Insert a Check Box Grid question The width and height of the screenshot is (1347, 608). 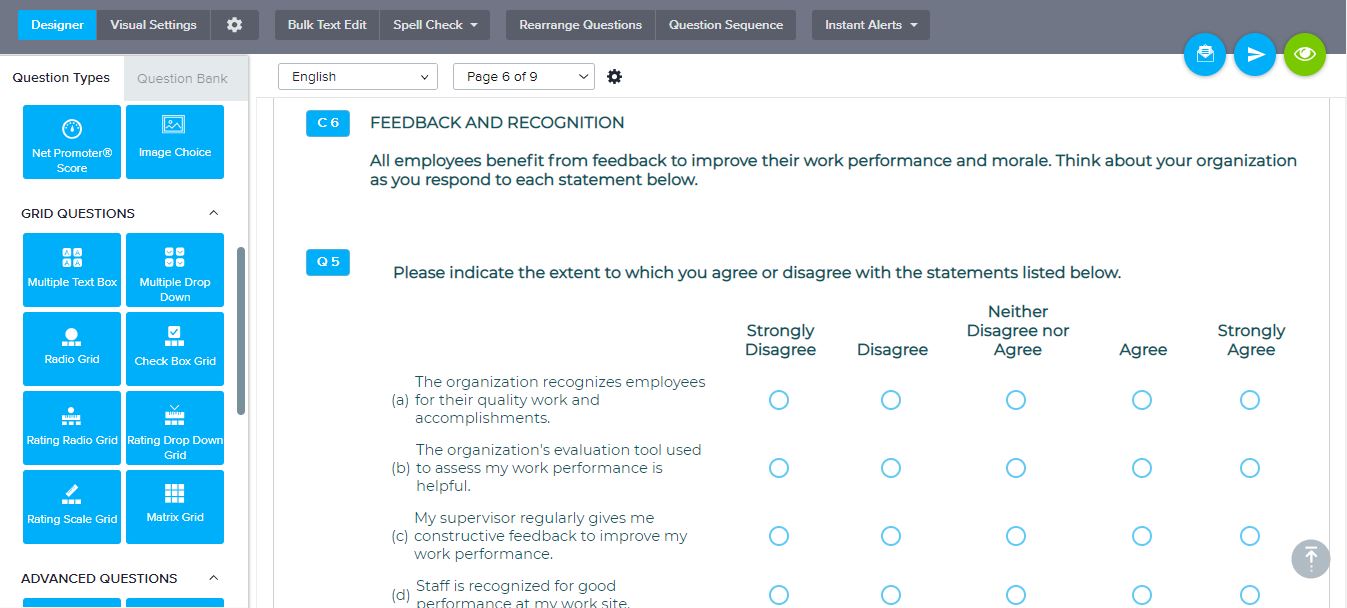coord(175,348)
